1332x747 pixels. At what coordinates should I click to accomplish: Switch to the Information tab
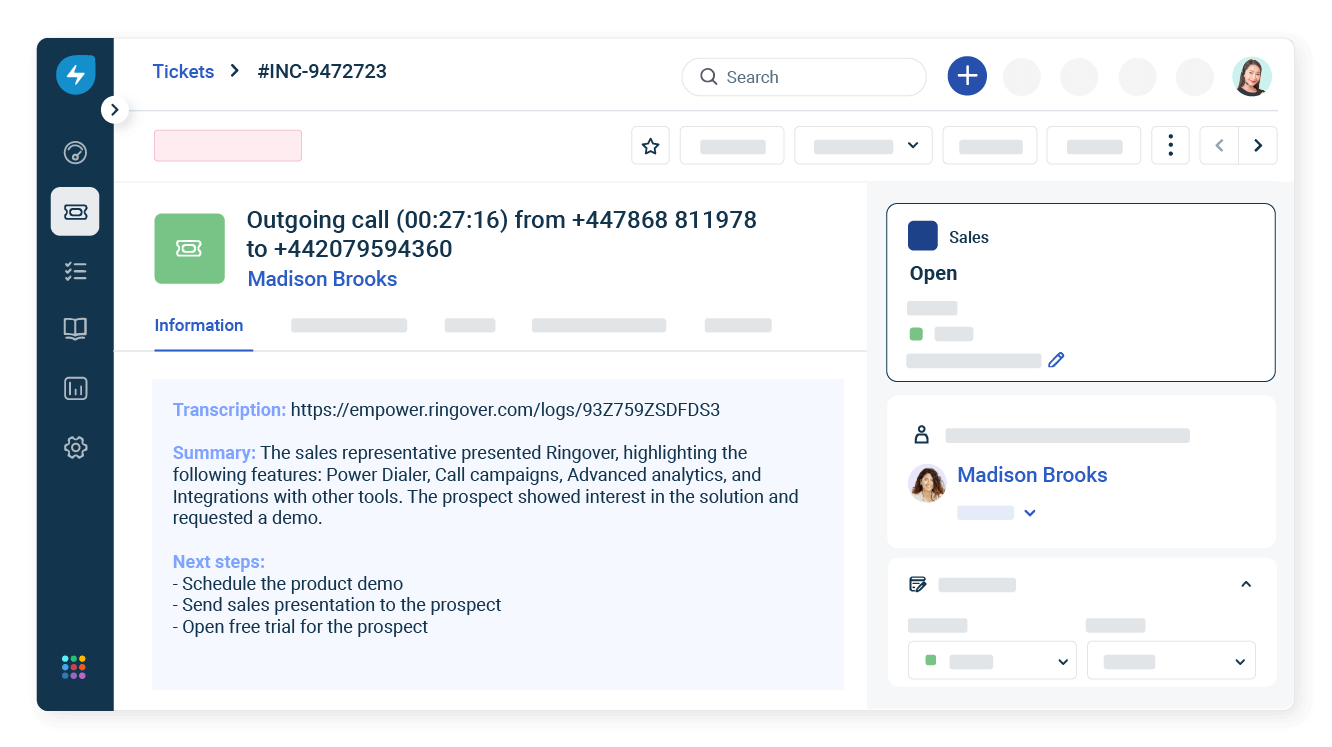[198, 325]
